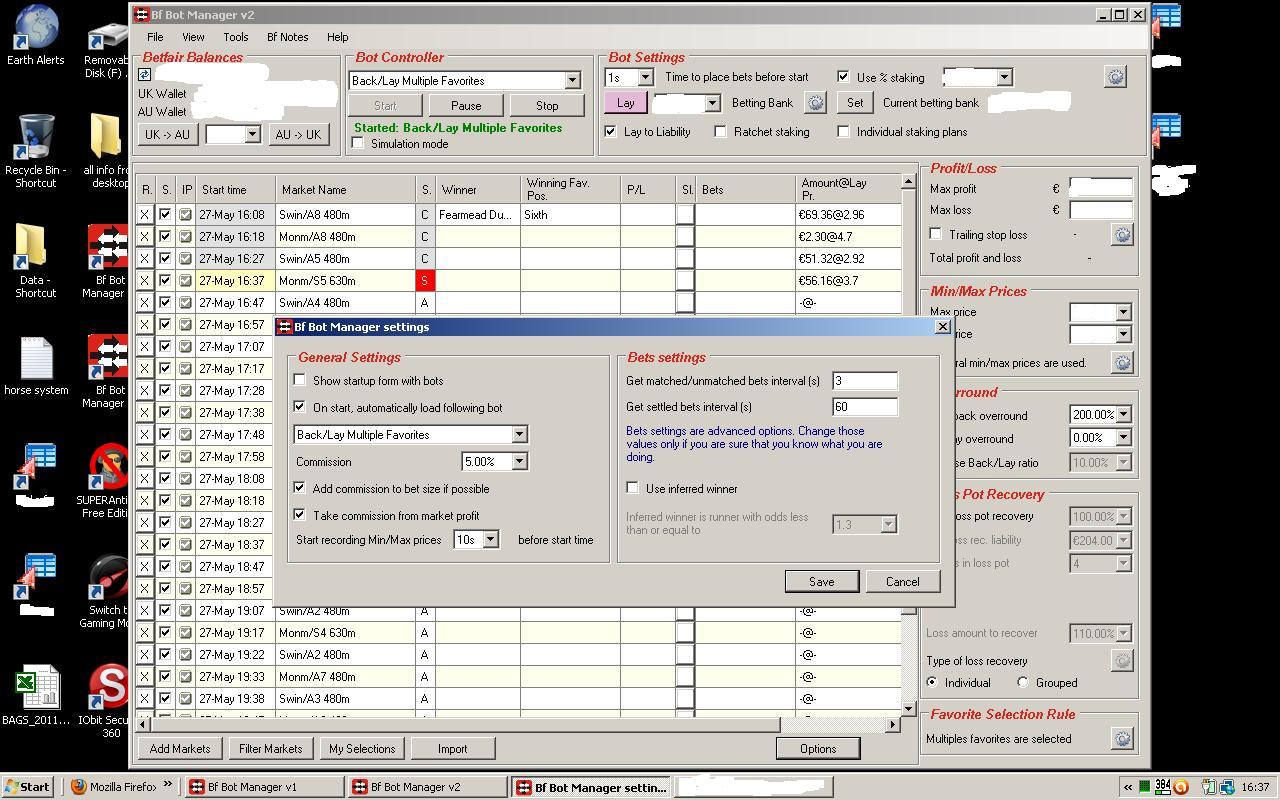1280x800 pixels.
Task: Click Cancel button in settings dialog
Action: coord(902,581)
